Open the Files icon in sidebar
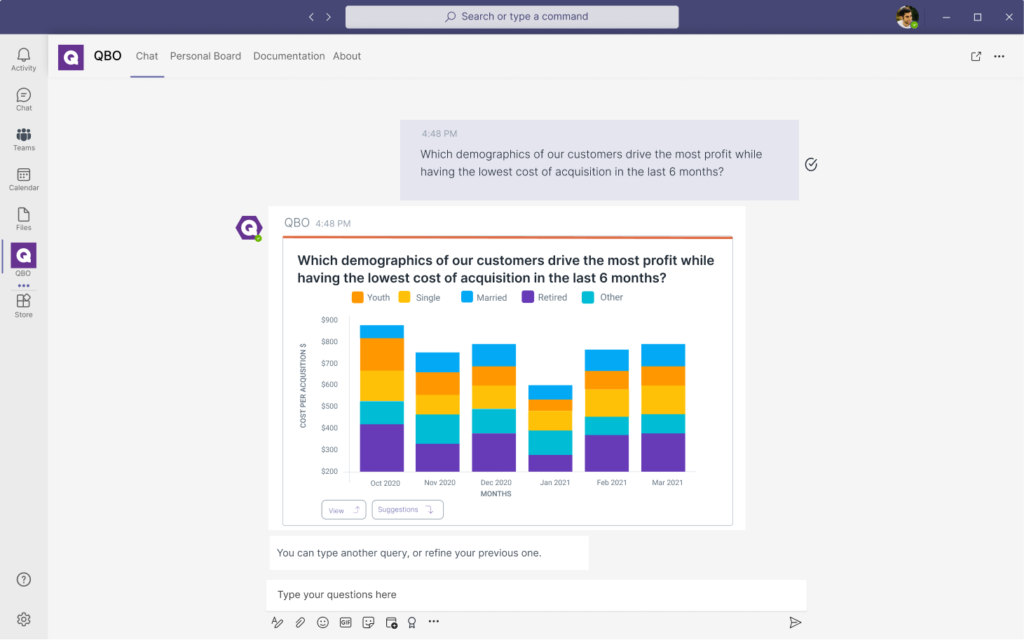 pyautogui.click(x=23, y=219)
